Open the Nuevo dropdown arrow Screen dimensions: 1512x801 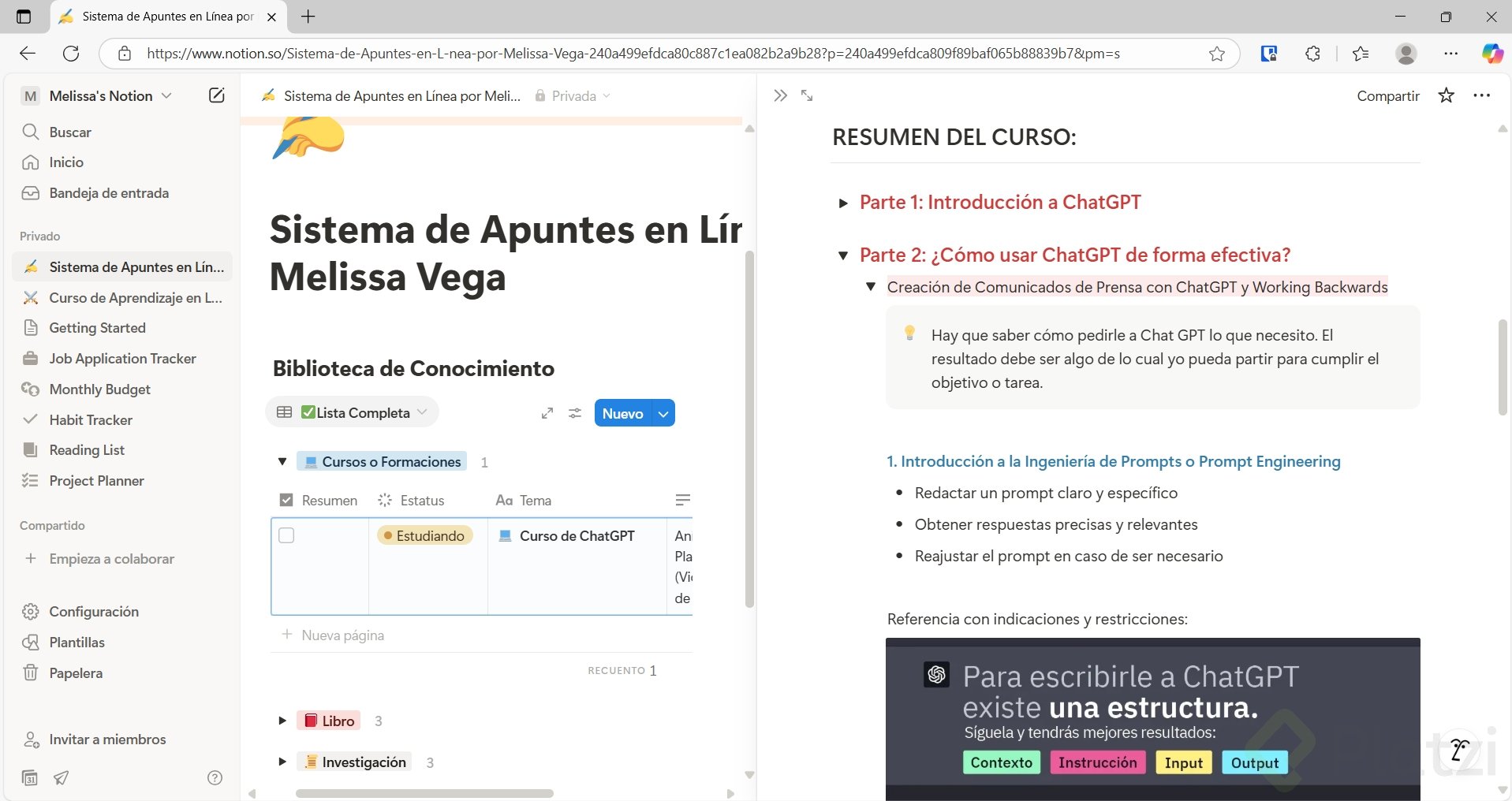coord(664,413)
